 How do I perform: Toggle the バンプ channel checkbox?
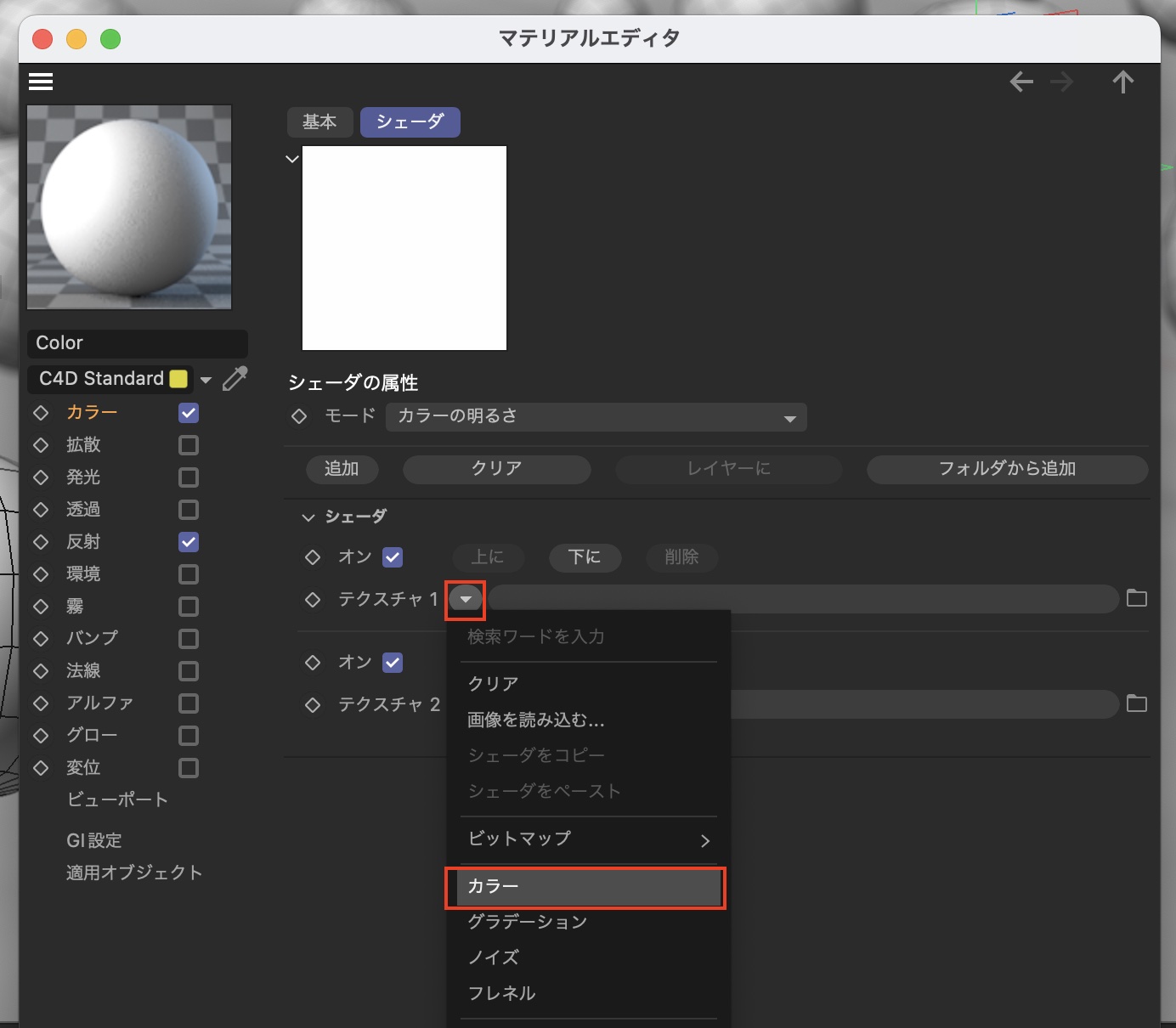click(189, 639)
